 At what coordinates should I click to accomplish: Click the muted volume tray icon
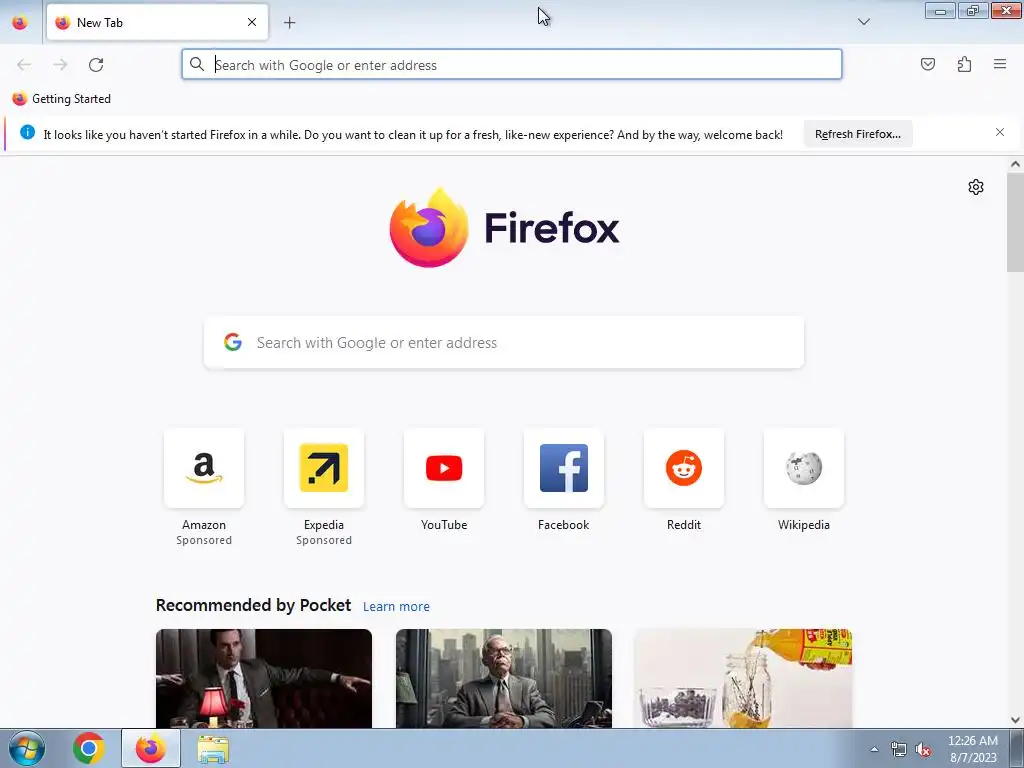[923, 750]
